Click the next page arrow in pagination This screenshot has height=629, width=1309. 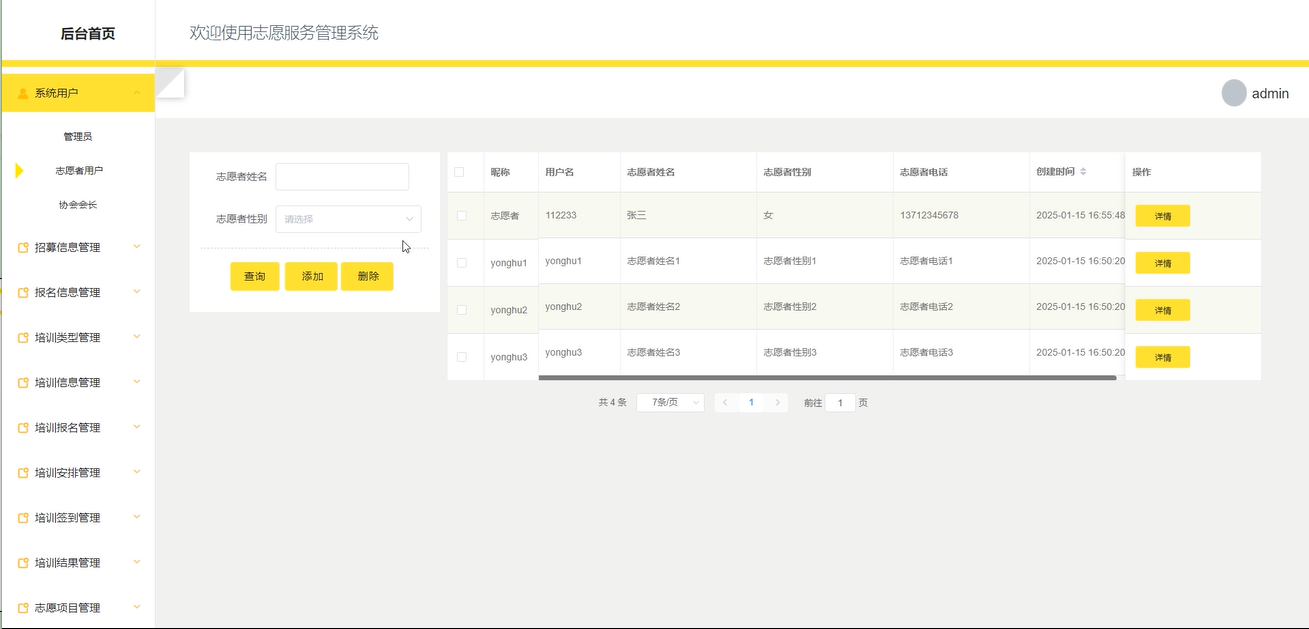pos(777,402)
